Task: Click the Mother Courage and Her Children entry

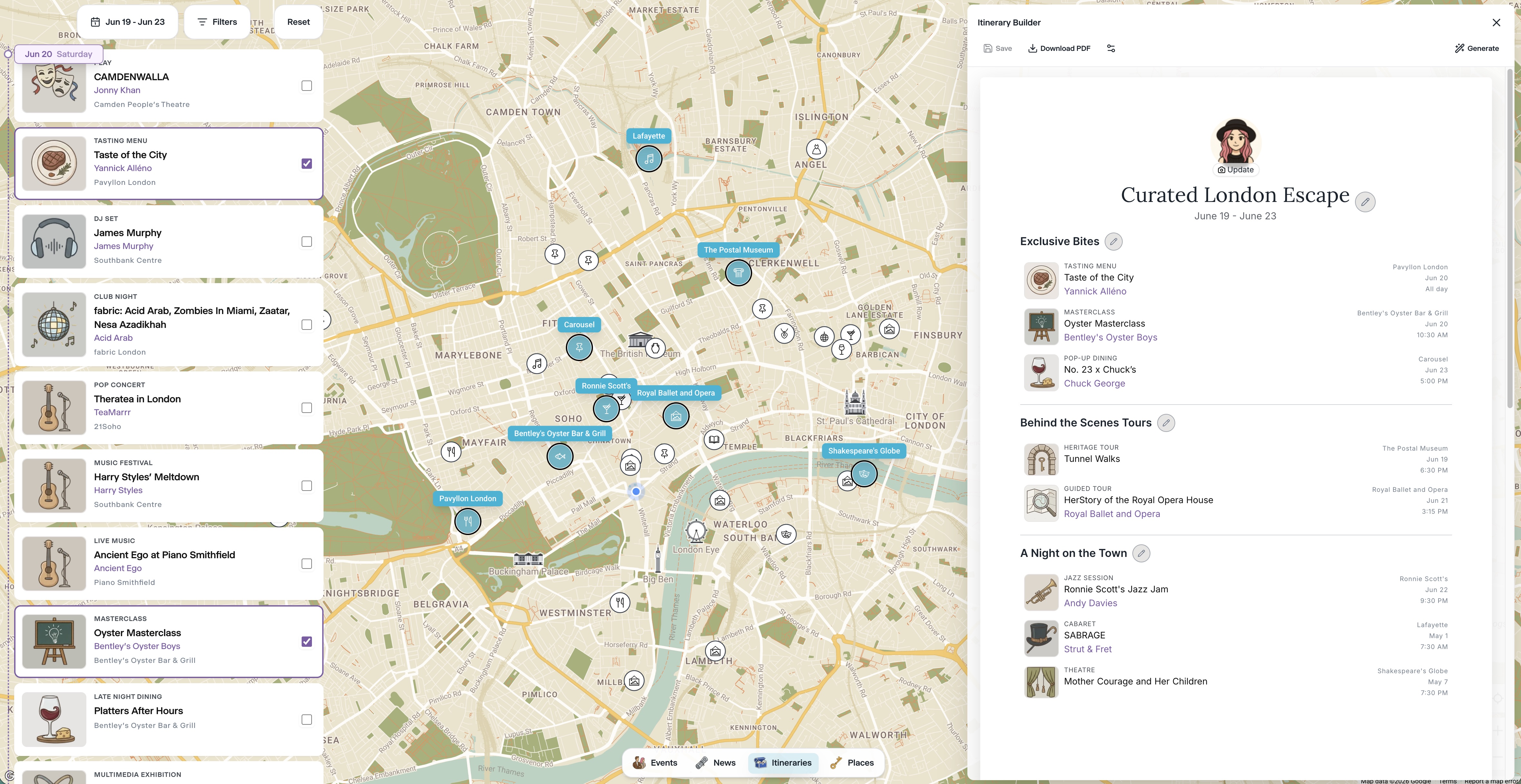Action: [x=1235, y=682]
